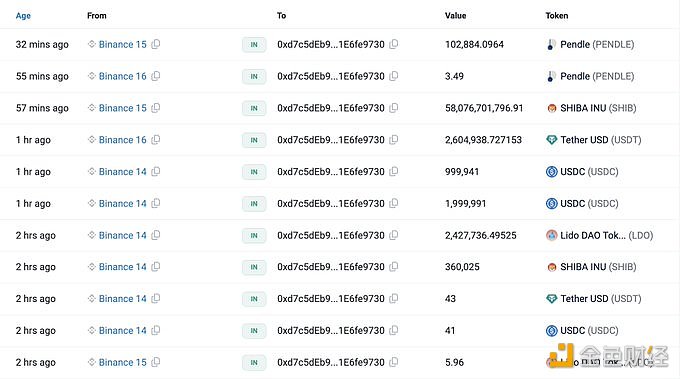Viewport: 680px width, 379px height.
Task: Click address 0xd7c5dEb9...1E6fe9730 in 55 mins ago row
Action: (331, 76)
